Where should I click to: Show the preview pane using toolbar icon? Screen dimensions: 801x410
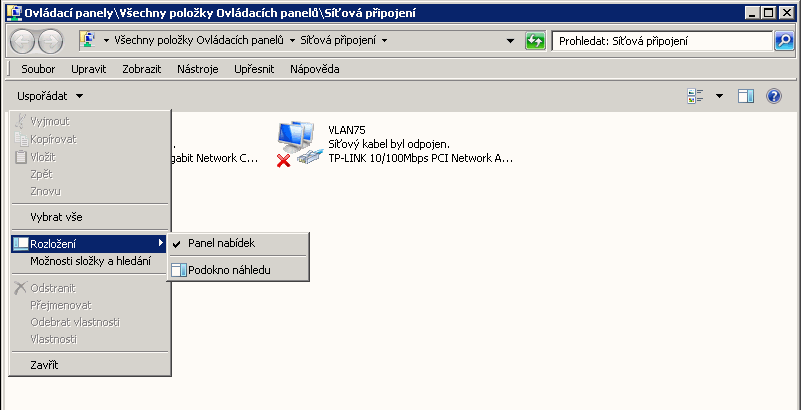tap(745, 96)
